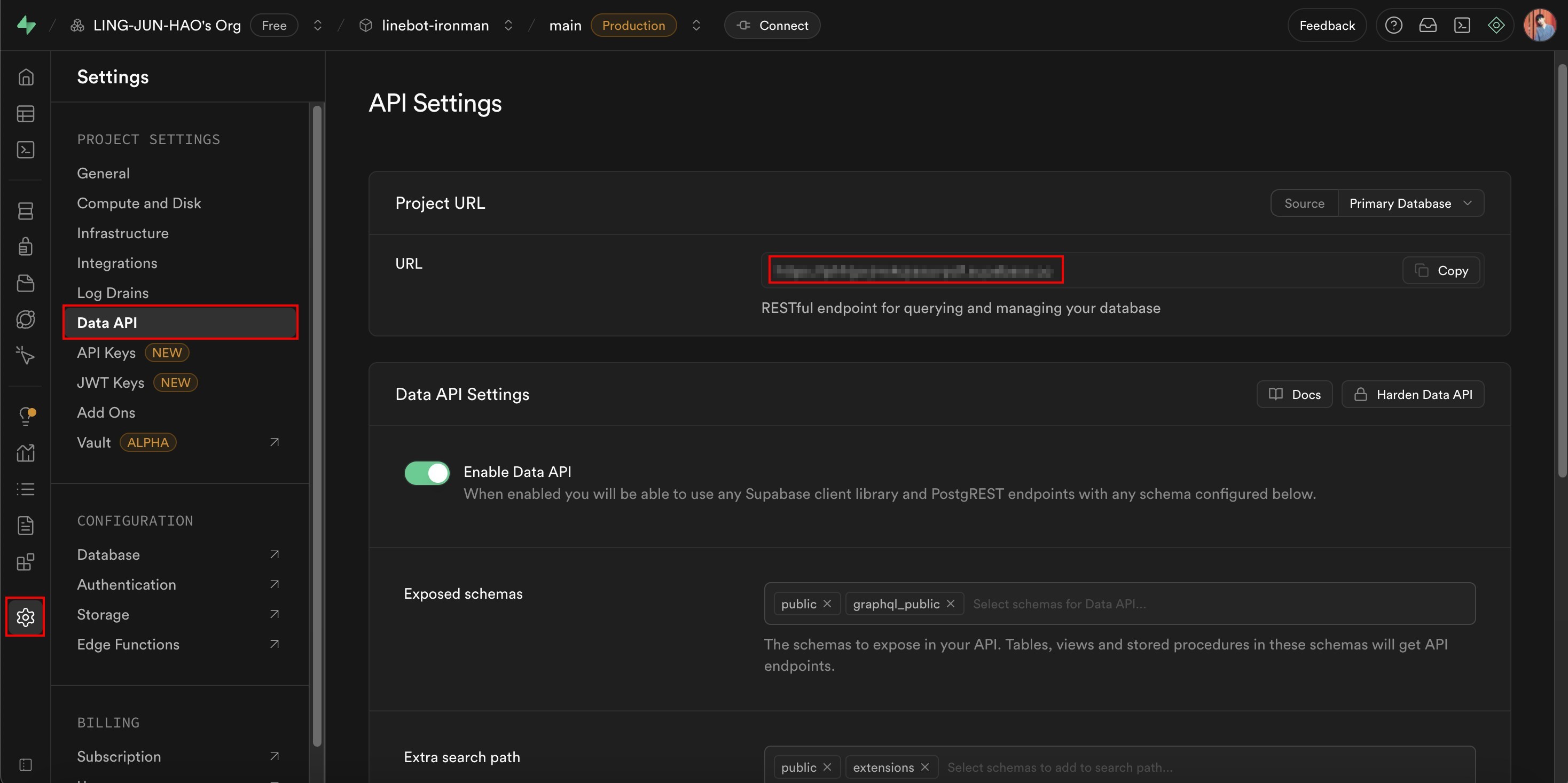Open the Table Editor sidebar icon
The image size is (1568, 783).
(x=26, y=114)
